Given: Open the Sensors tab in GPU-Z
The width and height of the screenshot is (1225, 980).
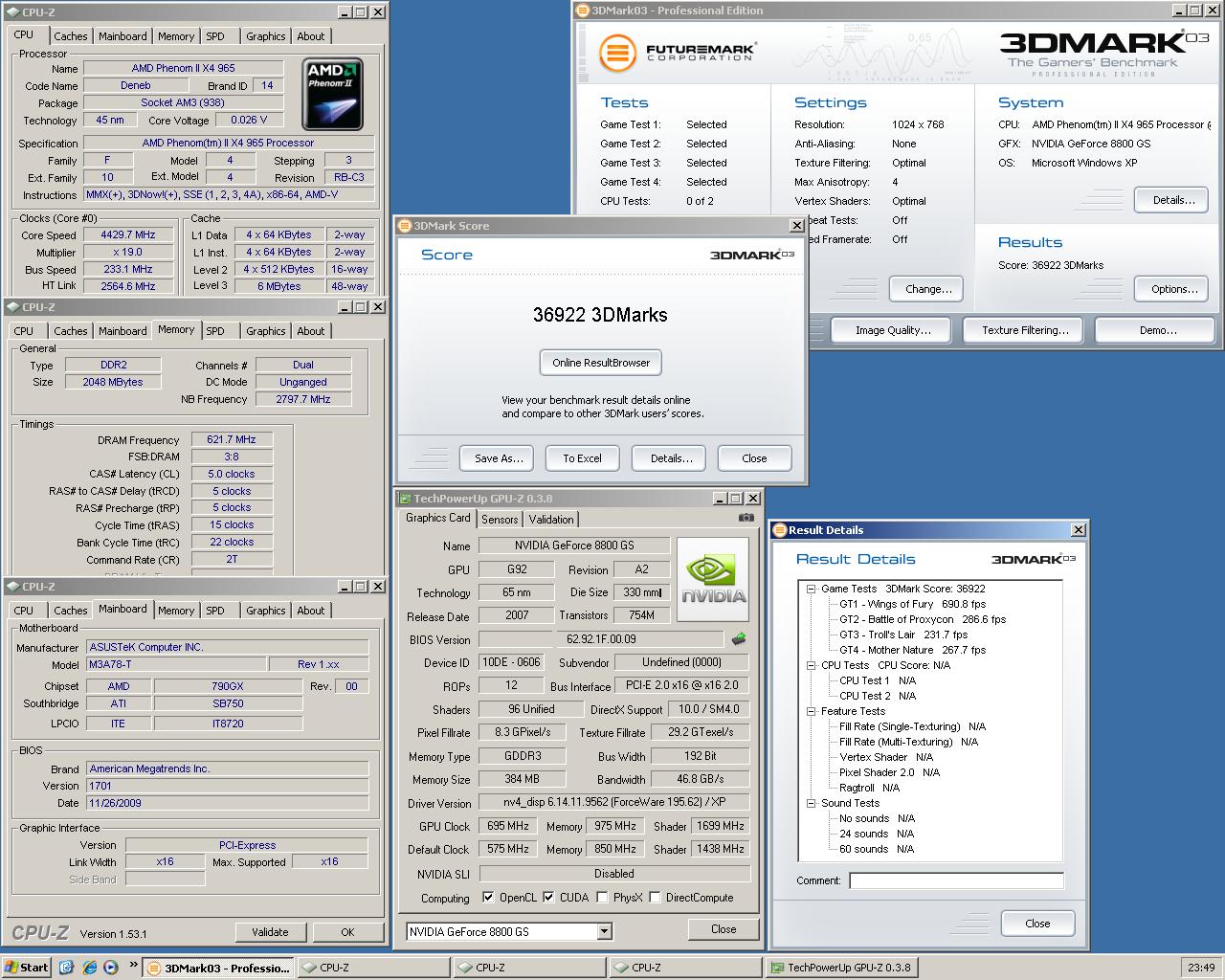Looking at the screenshot, I should 500,520.
